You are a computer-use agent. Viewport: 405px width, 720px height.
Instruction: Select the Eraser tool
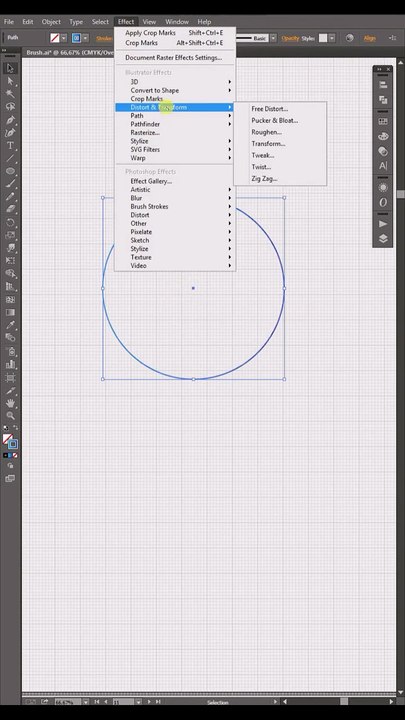tap(10, 209)
